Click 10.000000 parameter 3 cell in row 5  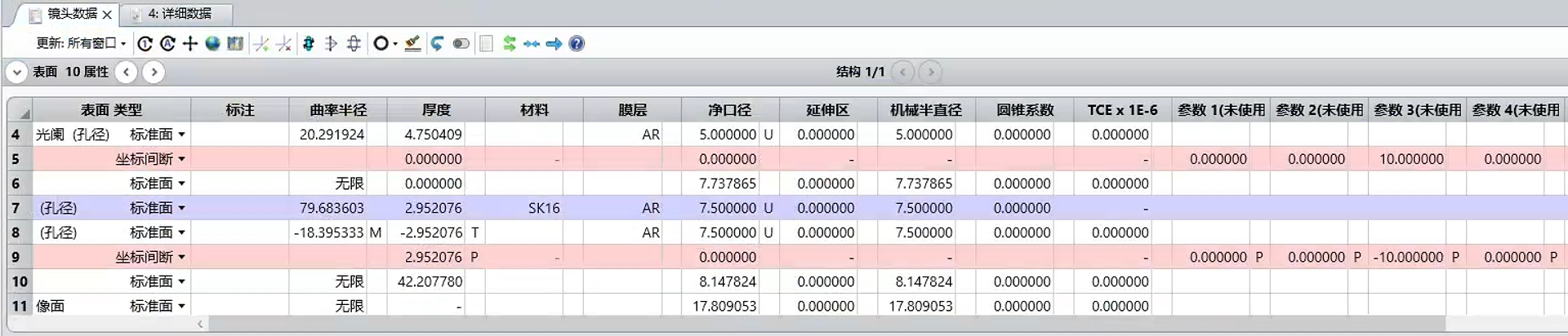click(1406, 159)
